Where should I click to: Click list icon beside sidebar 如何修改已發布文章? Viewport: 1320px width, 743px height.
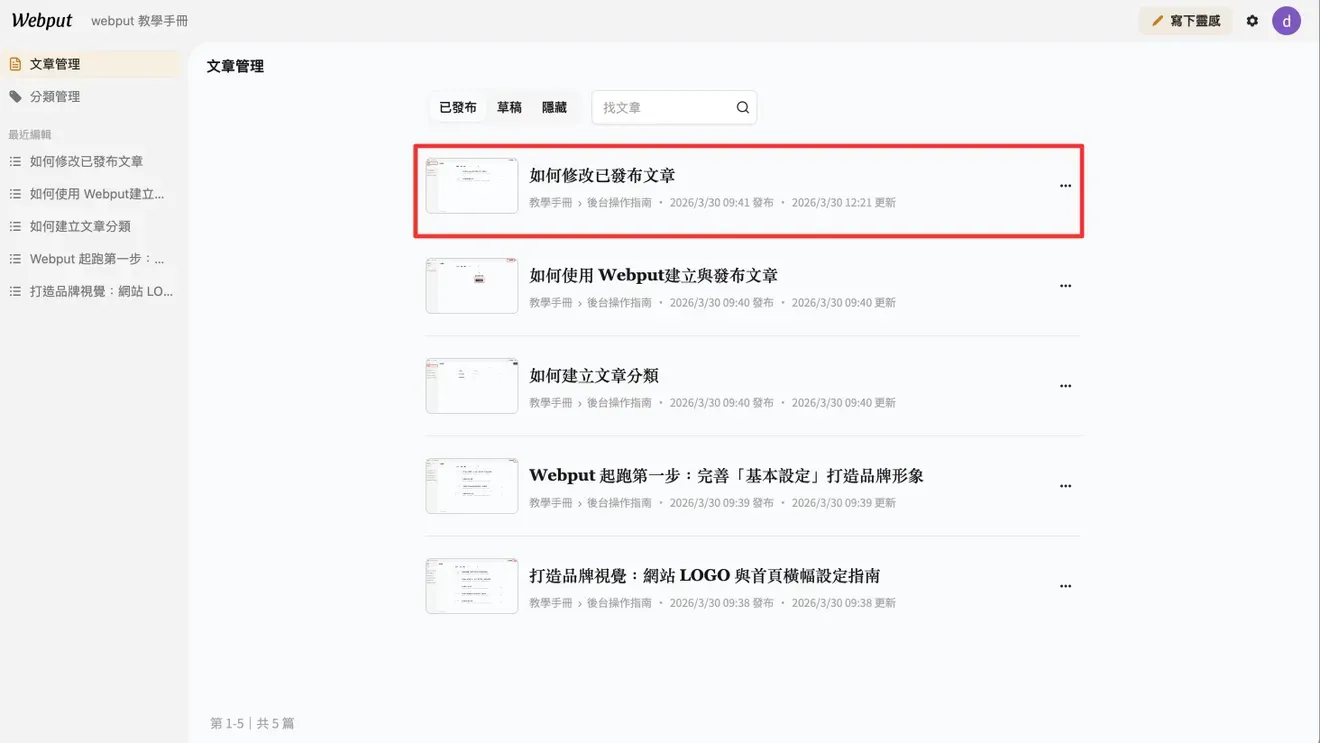pyautogui.click(x=15, y=162)
